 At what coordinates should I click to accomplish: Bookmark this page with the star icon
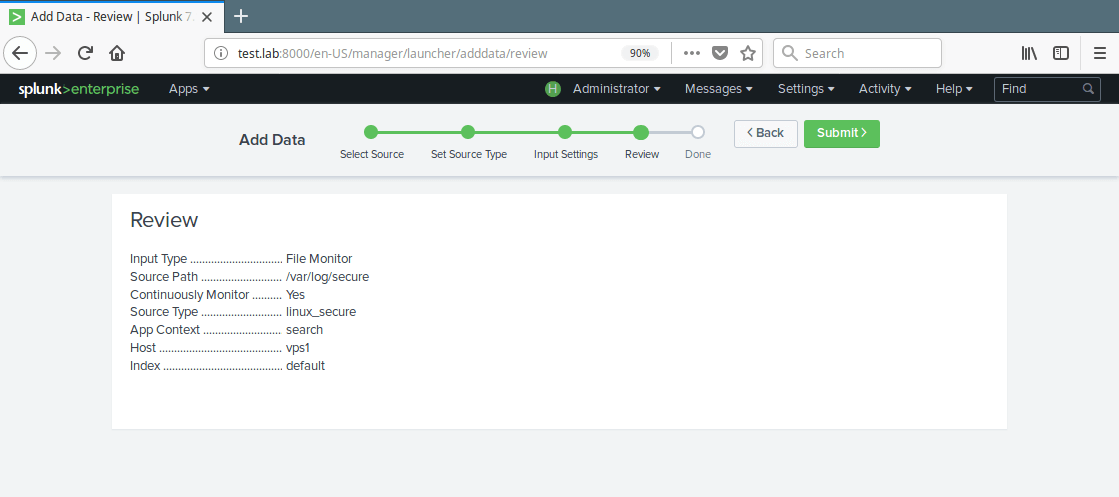click(748, 53)
